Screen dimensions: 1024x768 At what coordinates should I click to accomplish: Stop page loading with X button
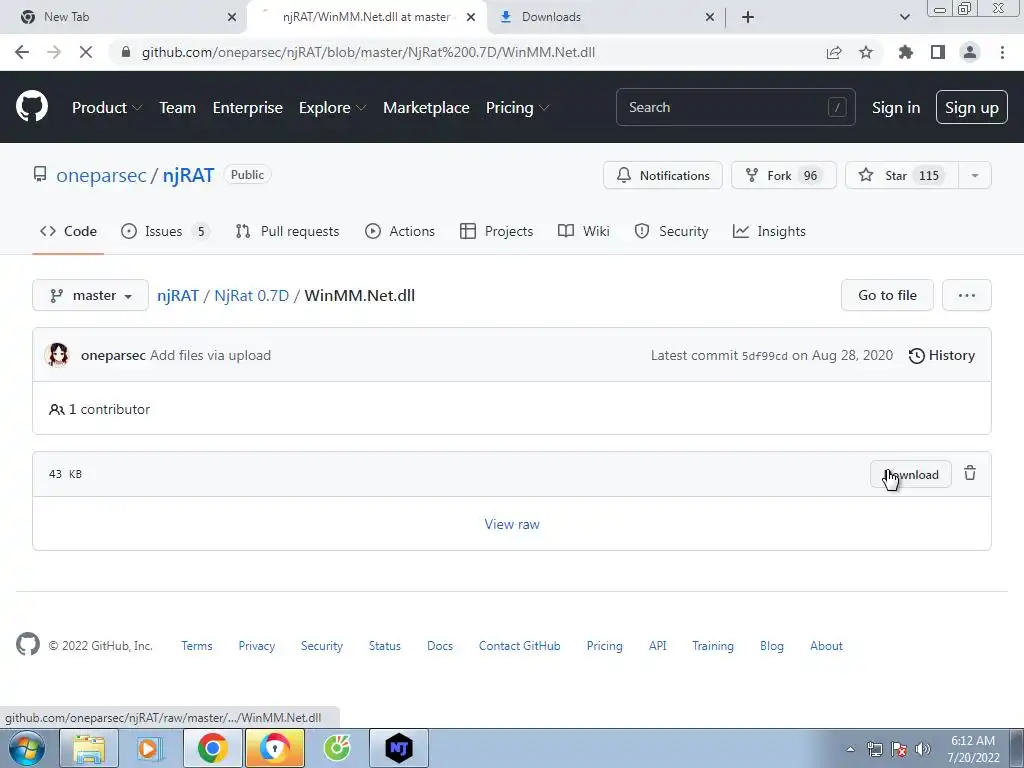coord(86,52)
